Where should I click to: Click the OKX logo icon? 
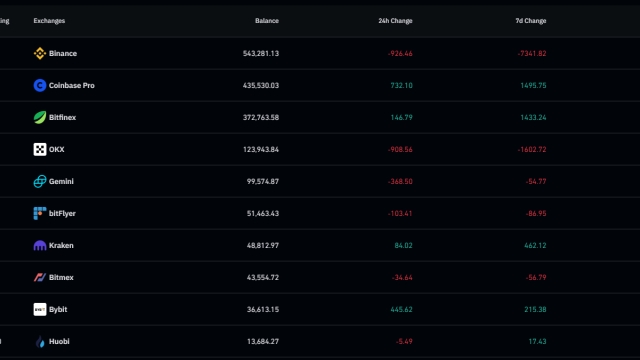[40, 149]
